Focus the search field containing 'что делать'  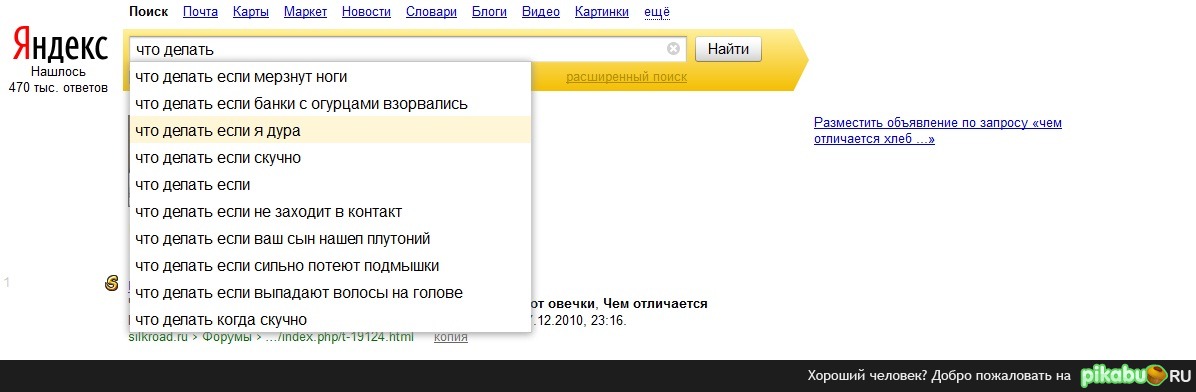tap(408, 49)
